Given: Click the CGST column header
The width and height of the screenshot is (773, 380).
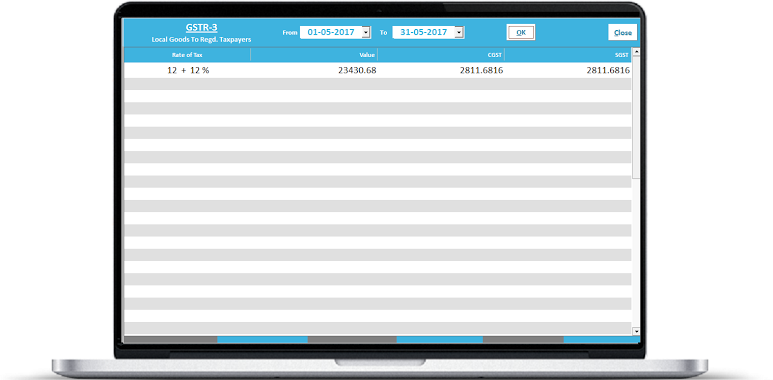Looking at the screenshot, I should coord(441,55).
